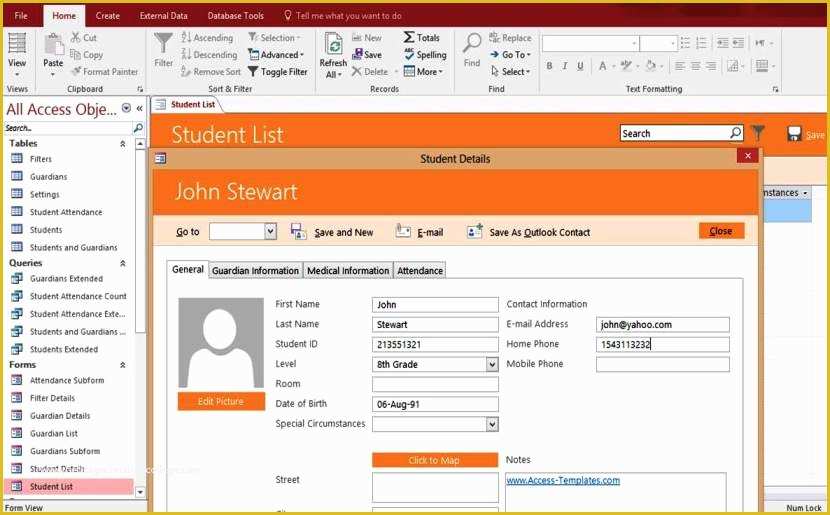The width and height of the screenshot is (830, 515).
Task: Click the Student List filter funnel icon
Action: (x=758, y=133)
